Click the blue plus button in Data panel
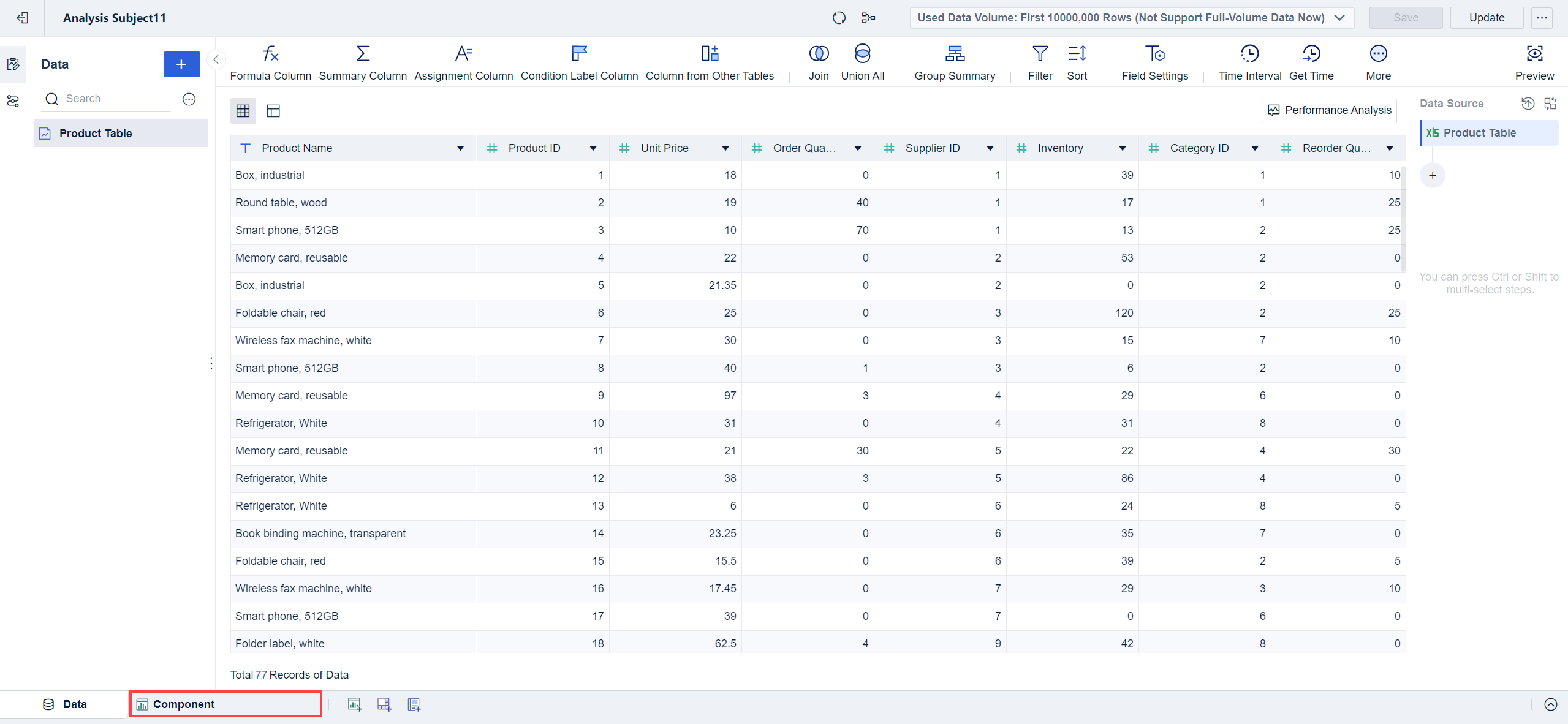1568x724 pixels. [x=181, y=64]
